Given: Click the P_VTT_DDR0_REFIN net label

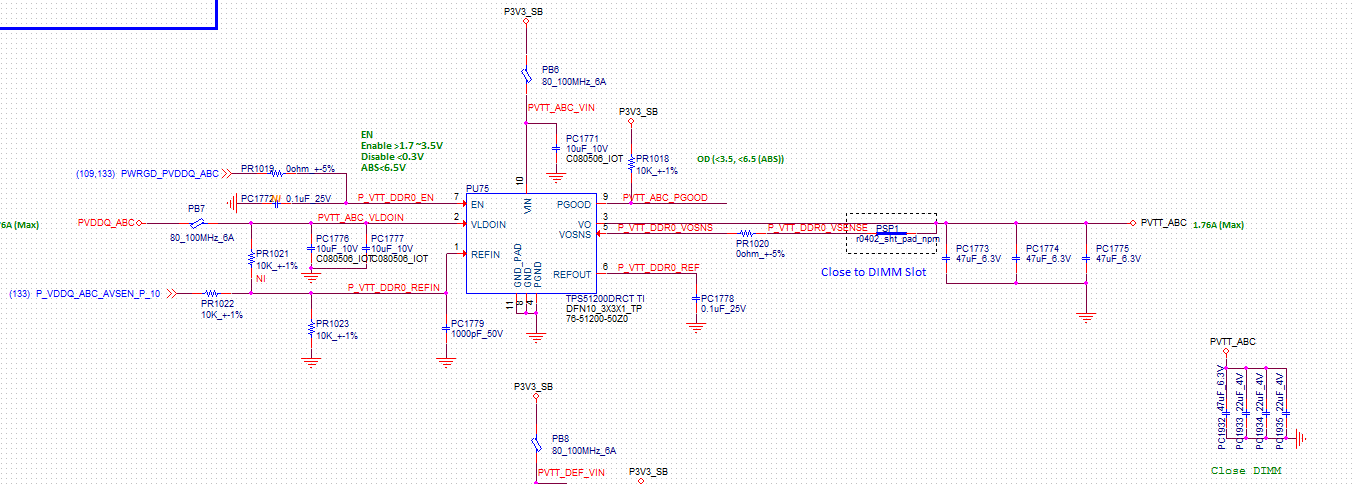Looking at the screenshot, I should pos(394,287).
